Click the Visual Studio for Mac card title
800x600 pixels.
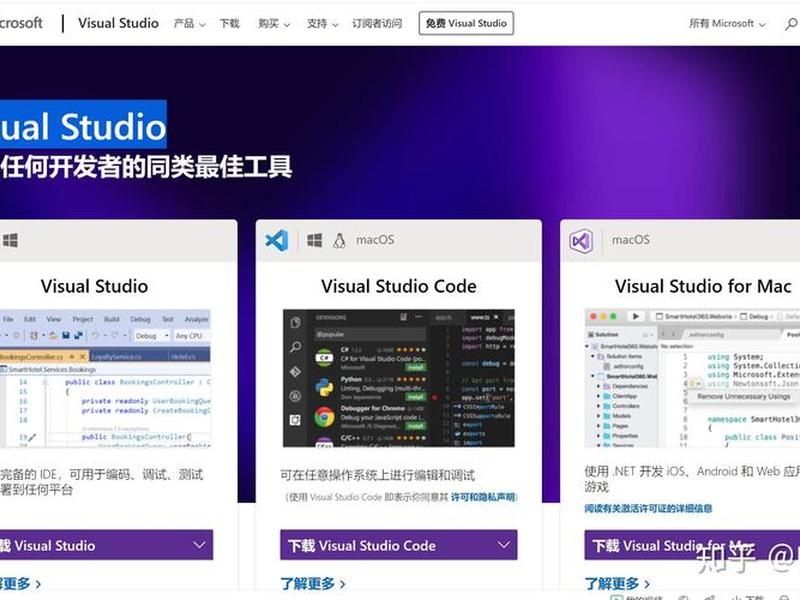(703, 286)
